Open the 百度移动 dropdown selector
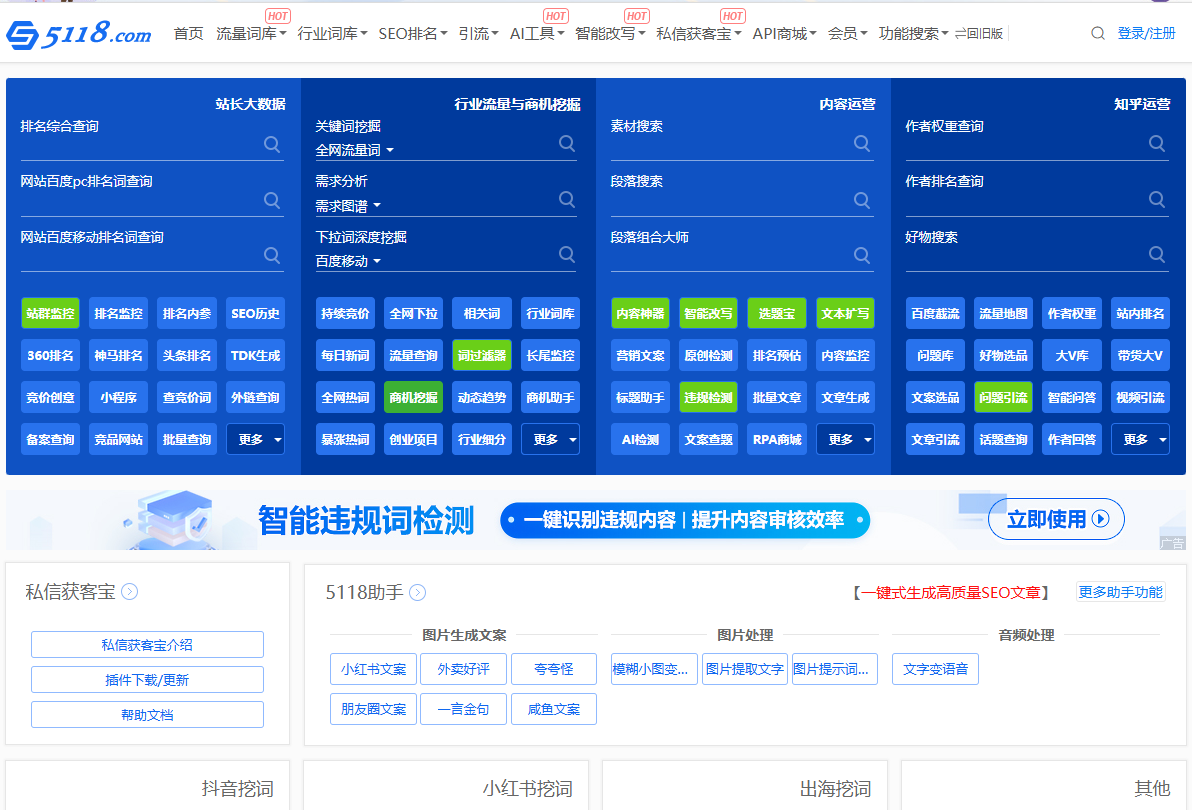This screenshot has width=1192, height=810. coord(348,261)
